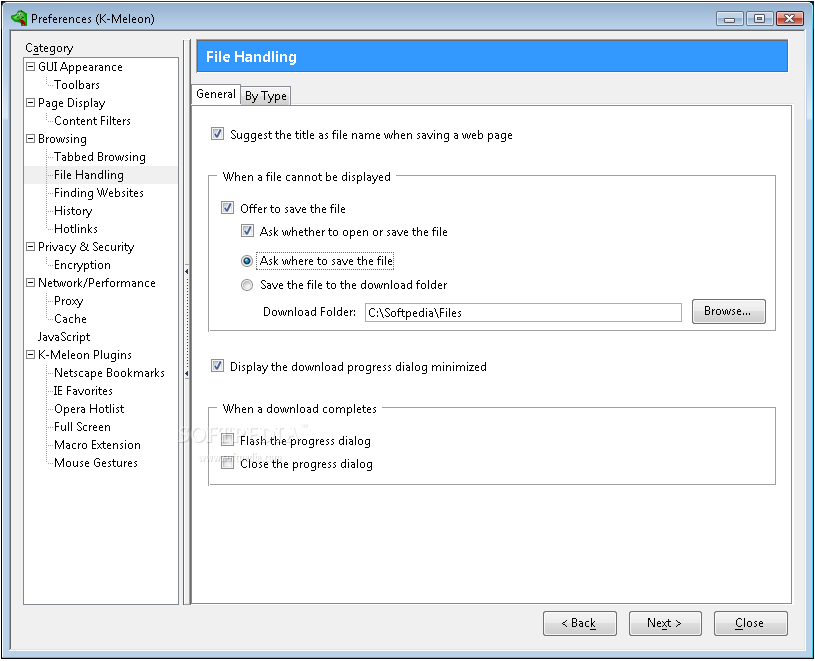This screenshot has width=815, height=661.
Task: Maximize the Preferences window
Action: 759,19
